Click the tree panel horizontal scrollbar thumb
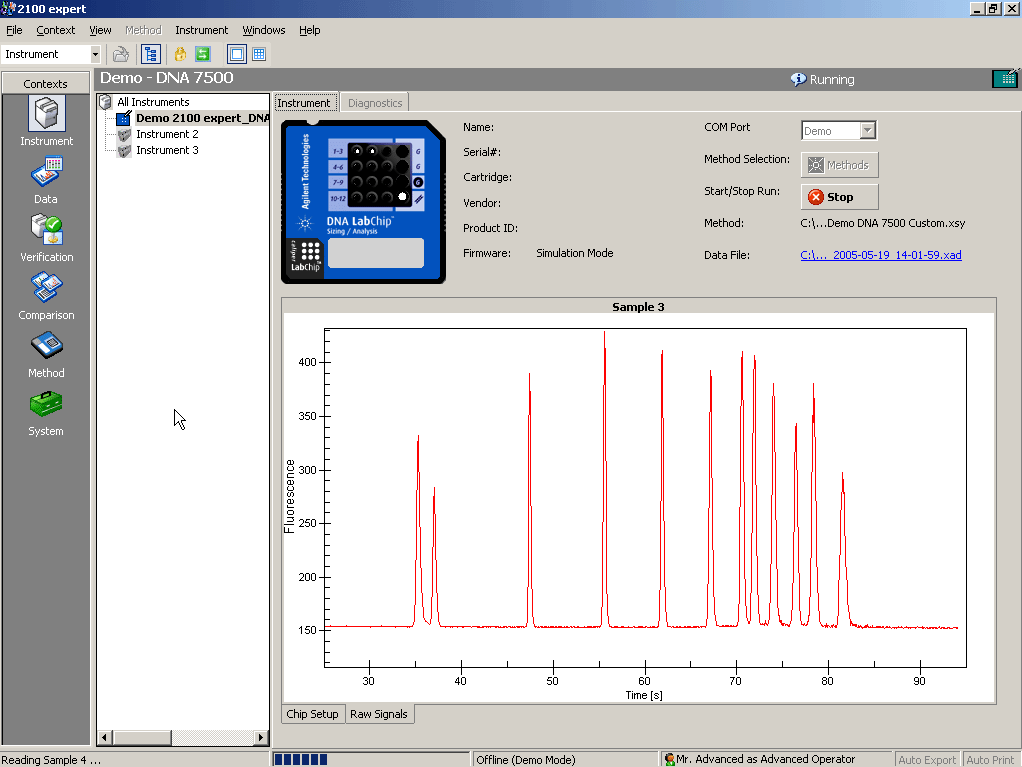 [141, 737]
